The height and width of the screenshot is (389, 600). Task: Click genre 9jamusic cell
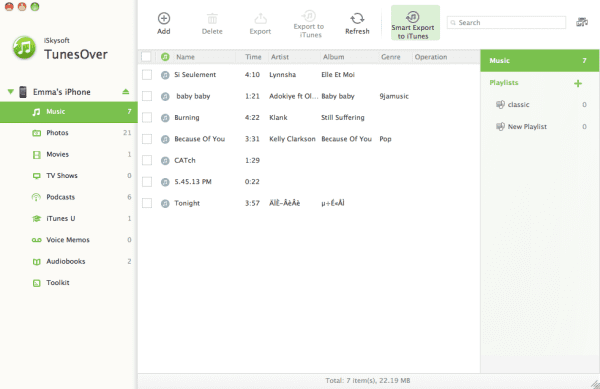click(394, 96)
